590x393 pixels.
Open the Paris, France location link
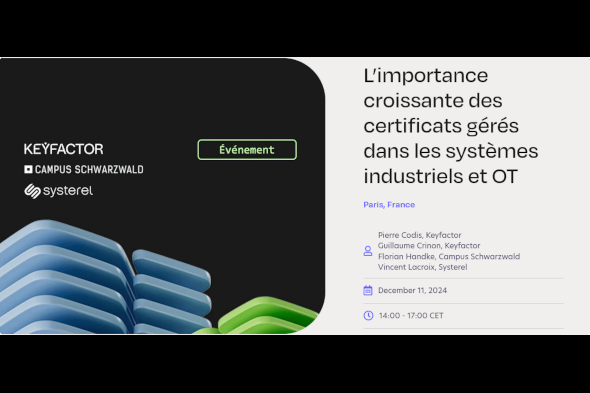coord(389,204)
